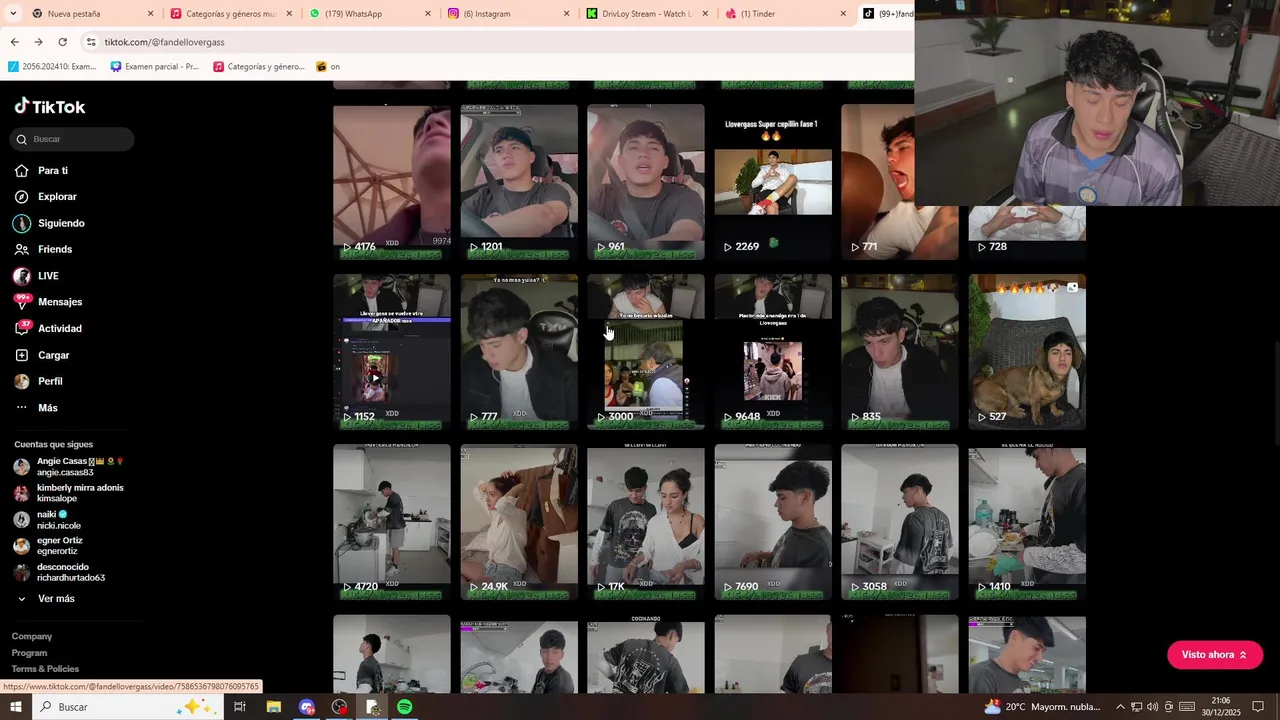
Task: Open the LIVE section
Action: tap(36, 276)
